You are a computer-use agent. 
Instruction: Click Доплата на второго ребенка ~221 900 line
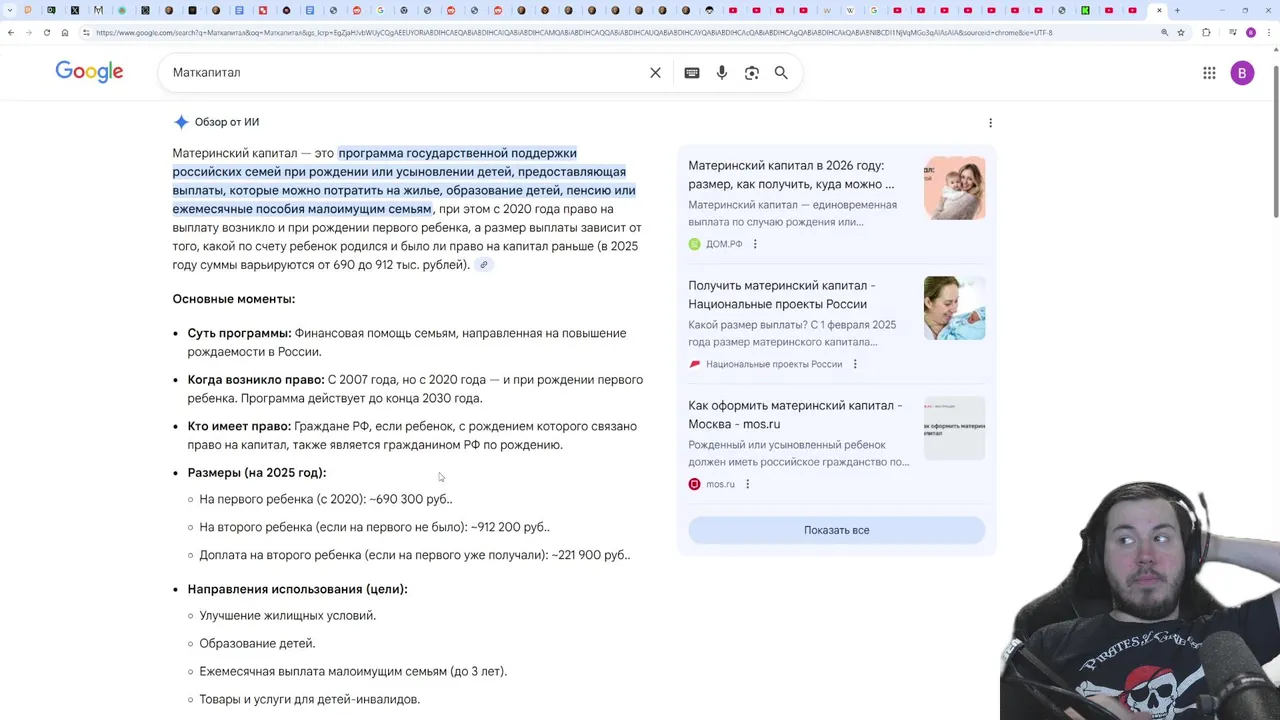pos(414,555)
